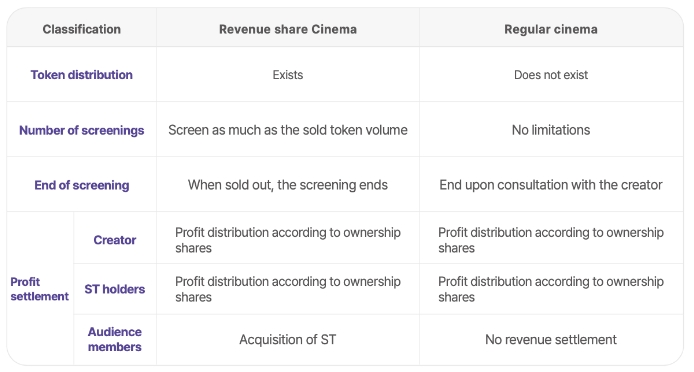Click Acquisition of ST cell
Image resolution: width=694 pixels, height=372 pixels.
[x=288, y=340]
